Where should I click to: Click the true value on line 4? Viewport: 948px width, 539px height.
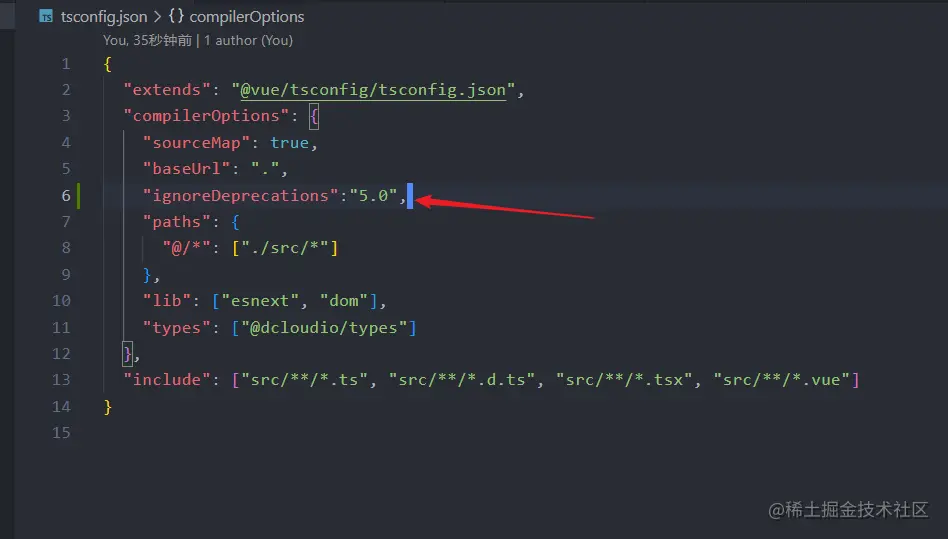point(290,143)
